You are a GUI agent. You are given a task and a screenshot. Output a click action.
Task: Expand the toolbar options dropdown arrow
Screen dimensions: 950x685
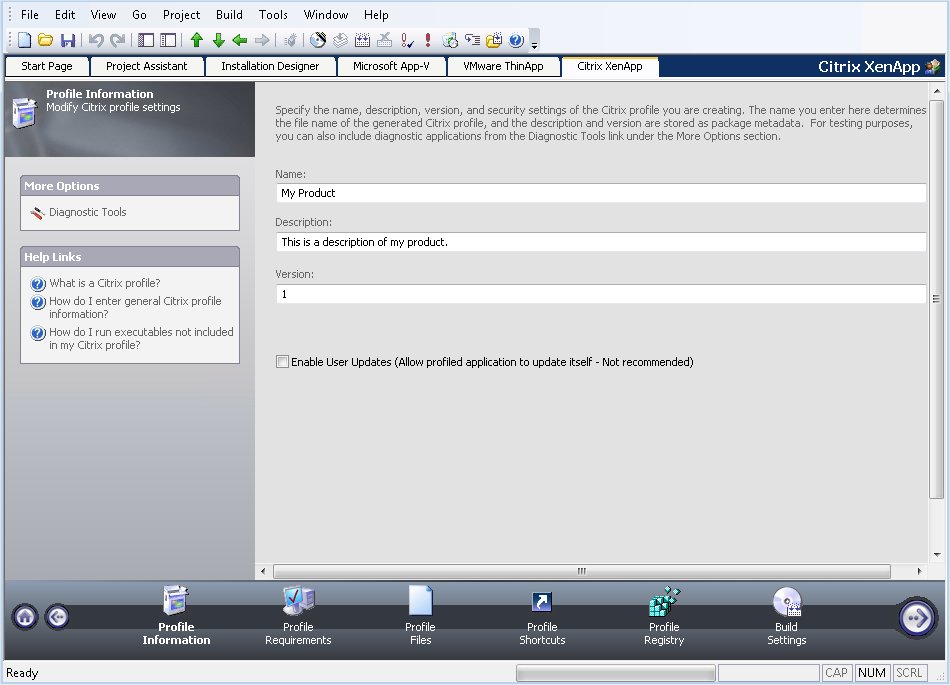(x=535, y=44)
